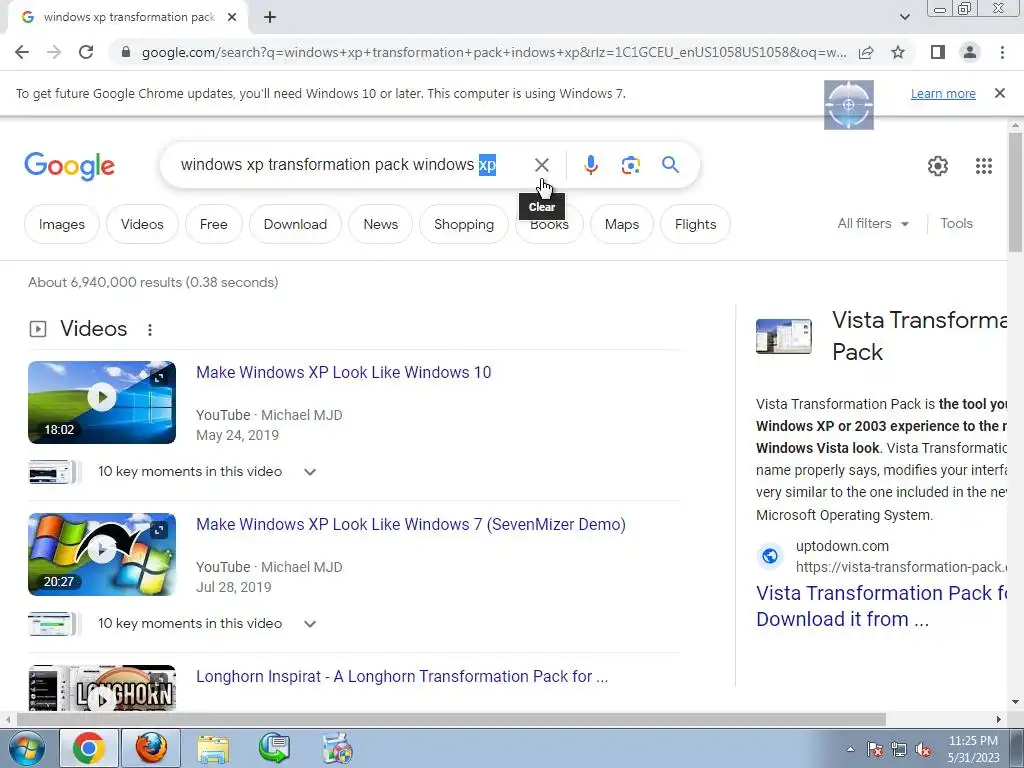Go back to the previous page
The height and width of the screenshot is (768, 1024).
coord(22,52)
